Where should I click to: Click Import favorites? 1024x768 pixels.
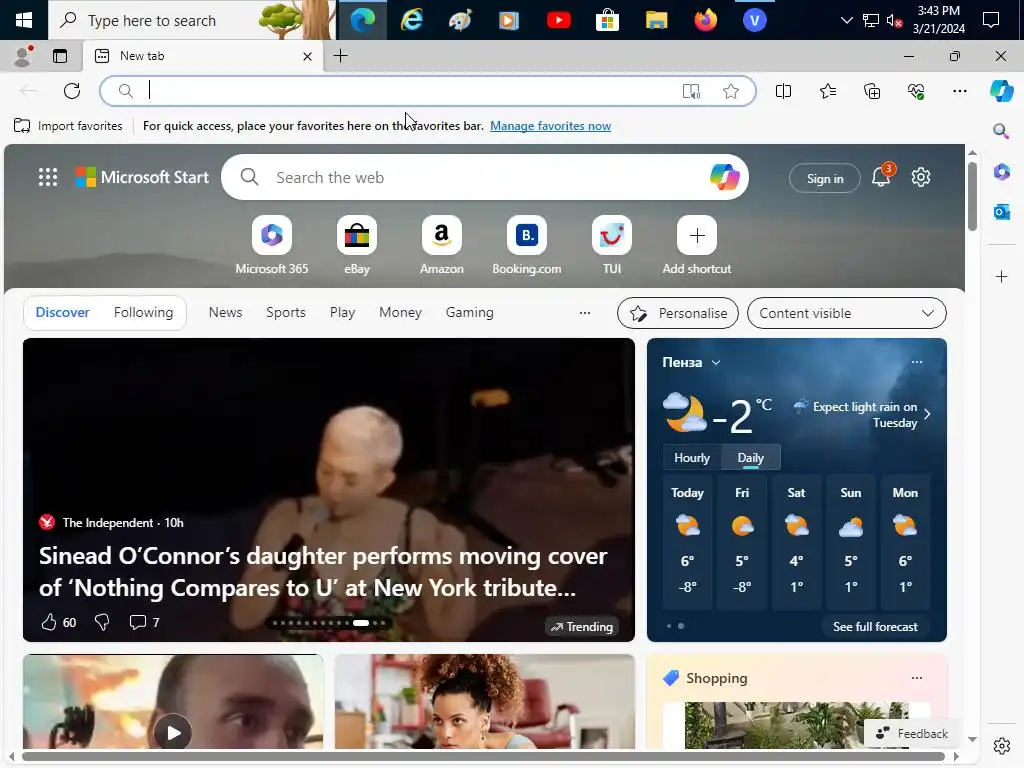click(x=68, y=126)
